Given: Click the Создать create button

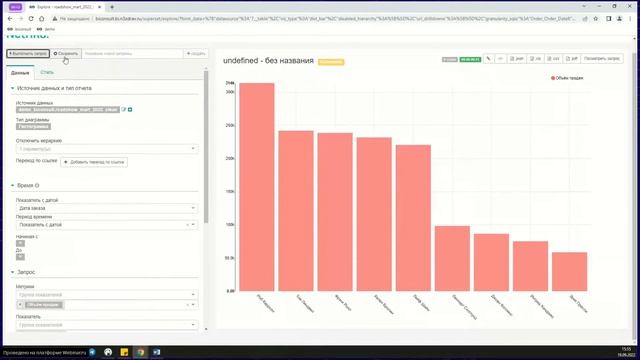Looking at the screenshot, I should 196,53.
